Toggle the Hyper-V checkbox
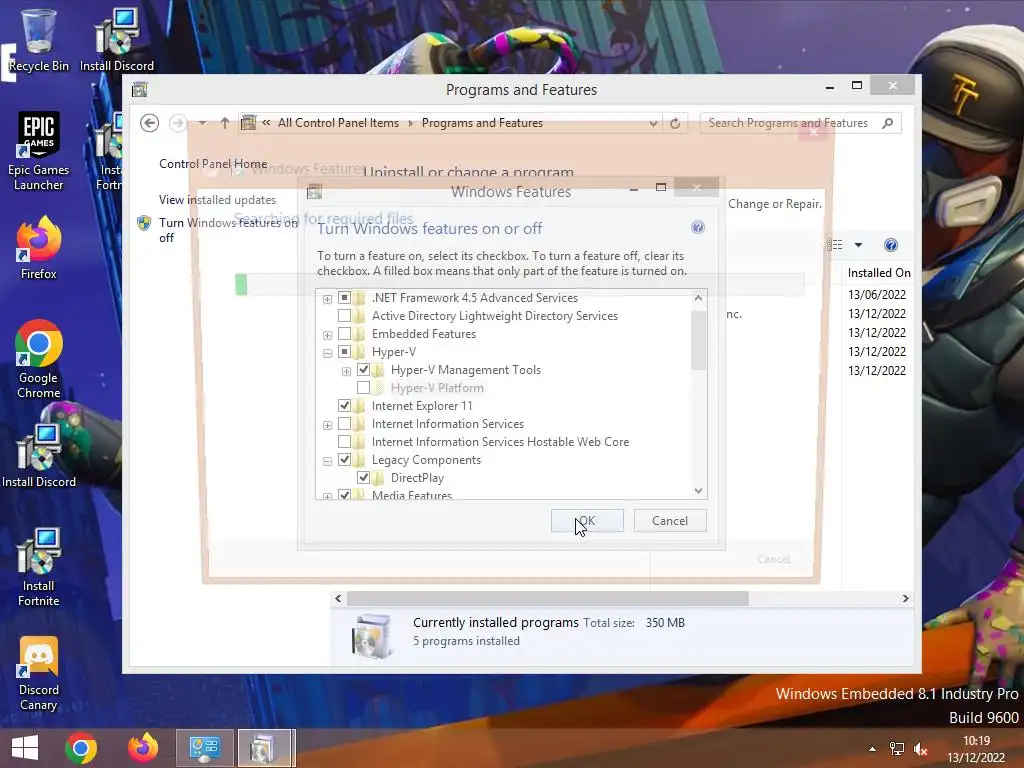Screen dimensions: 1024x768 pyautogui.click(x=344, y=352)
